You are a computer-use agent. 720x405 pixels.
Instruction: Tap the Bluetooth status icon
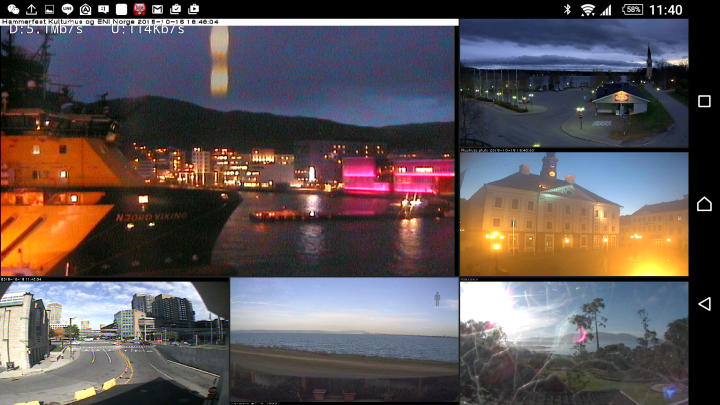pos(567,9)
